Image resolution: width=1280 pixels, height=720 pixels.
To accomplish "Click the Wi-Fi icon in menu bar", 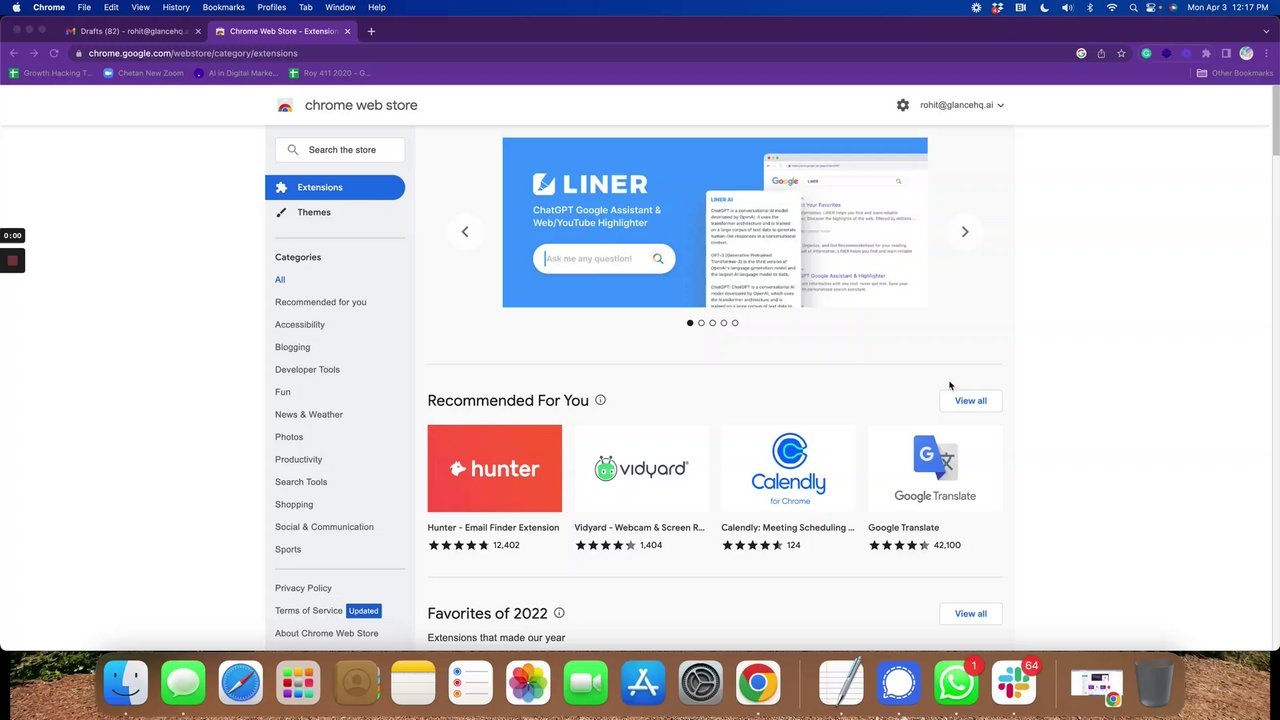I will [x=1112, y=7].
